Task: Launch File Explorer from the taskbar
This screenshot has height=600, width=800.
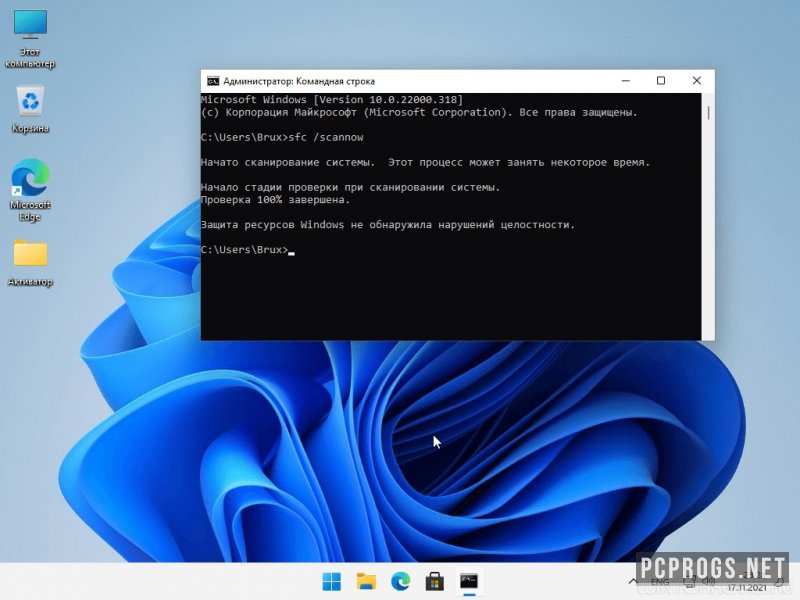Action: click(366, 581)
